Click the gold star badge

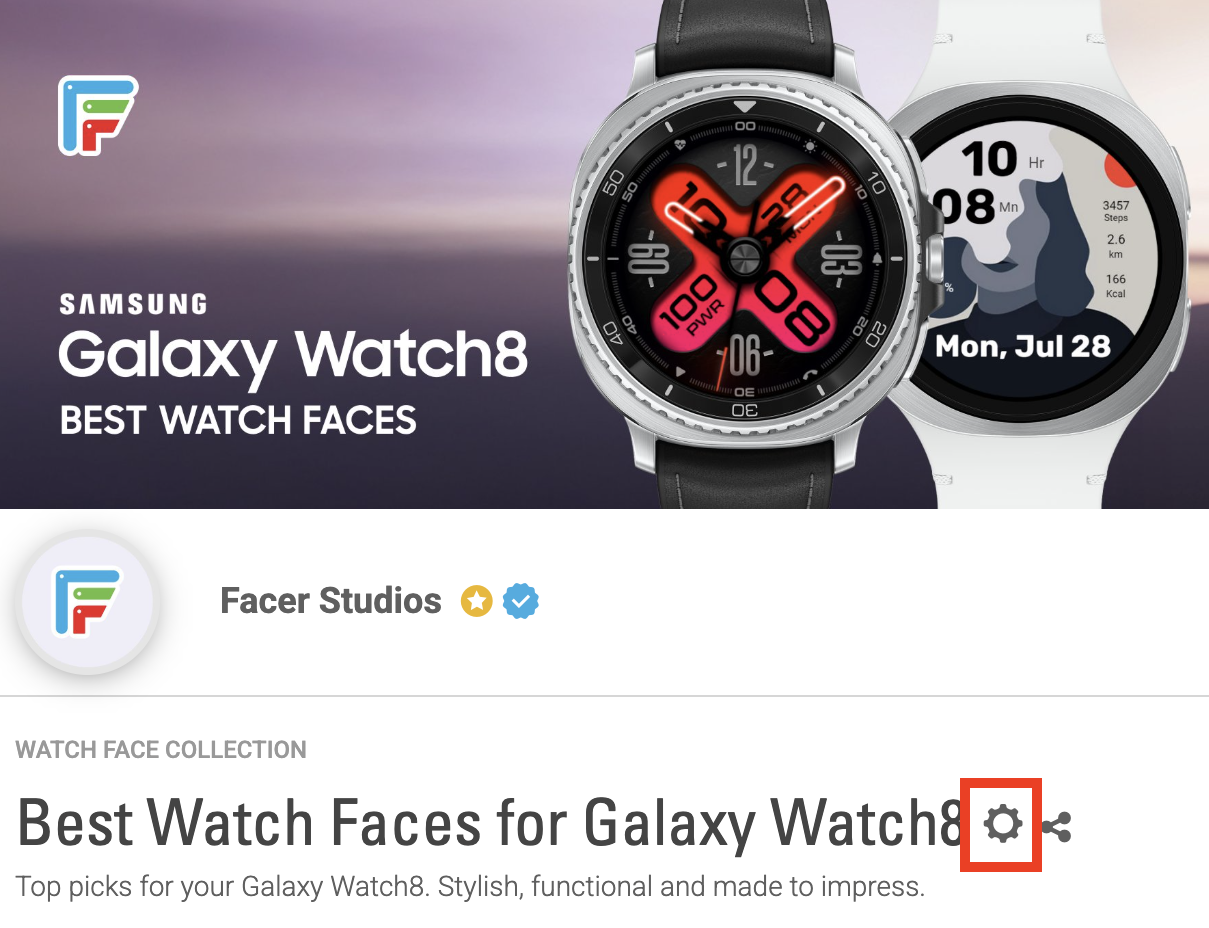click(x=477, y=602)
